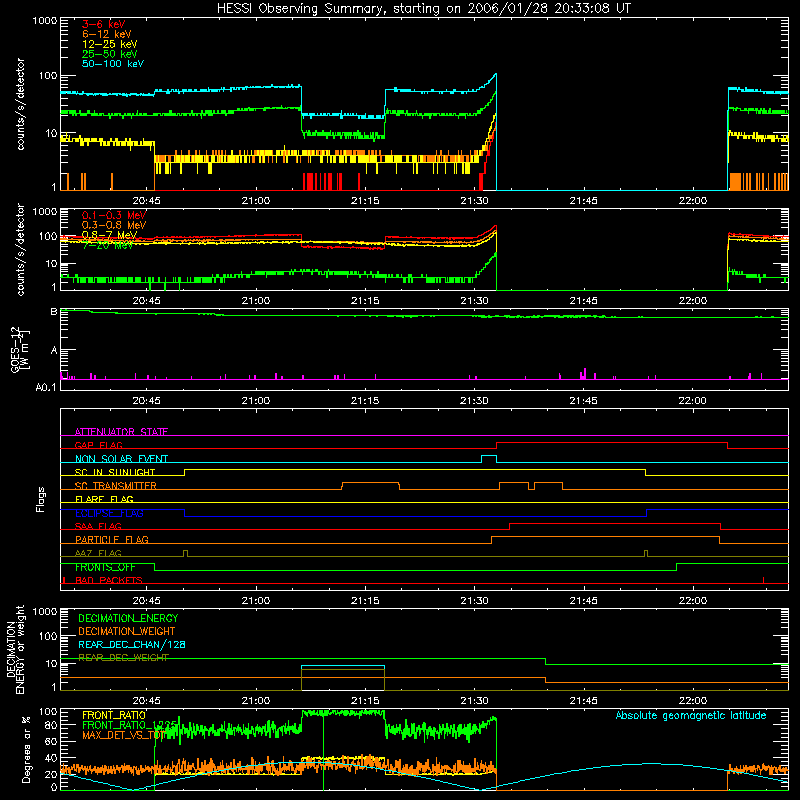
Task: Click the 0.8-7 MeV legend label
Action: 109,235
